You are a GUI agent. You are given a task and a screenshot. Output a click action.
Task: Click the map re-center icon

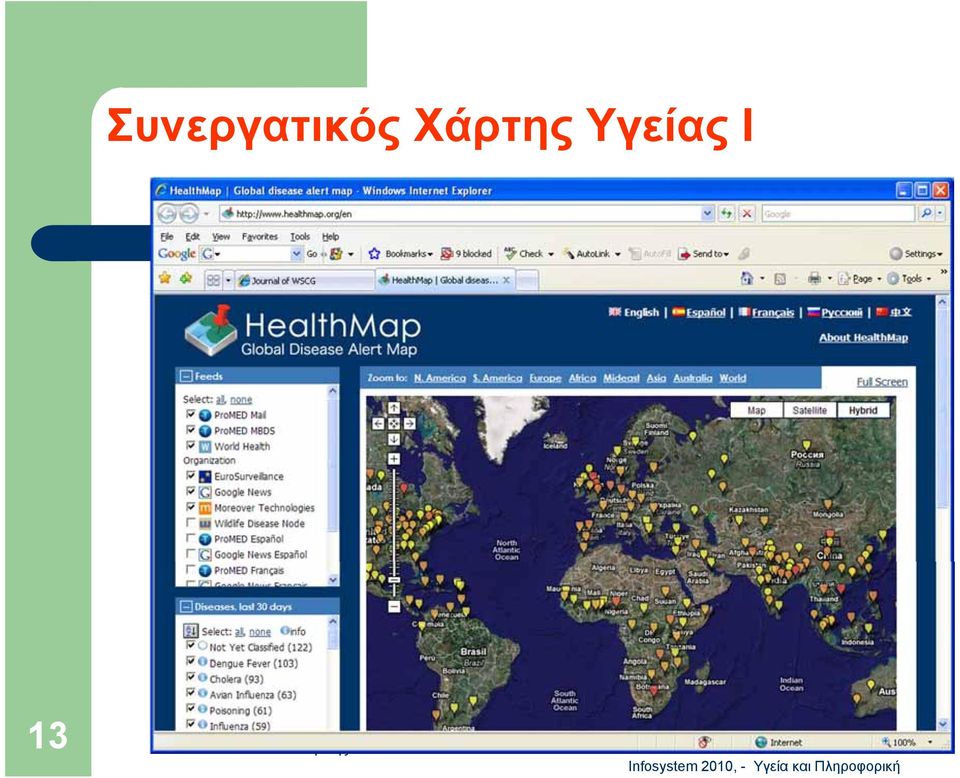coord(394,424)
